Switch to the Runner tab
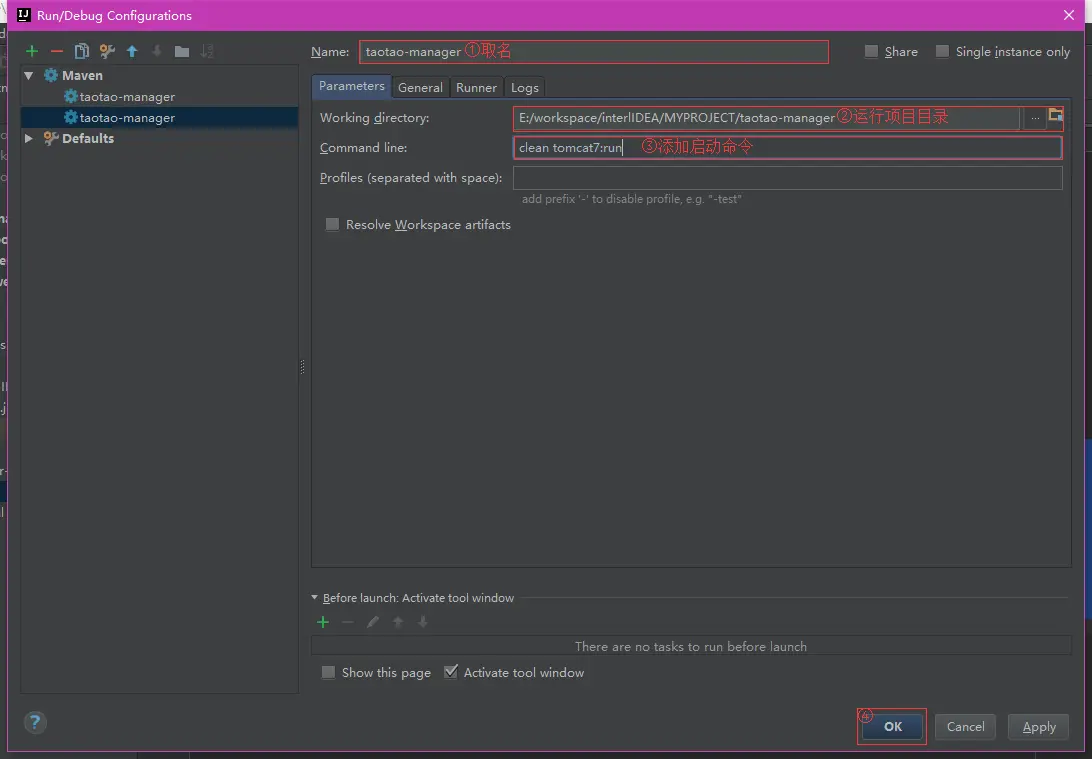Image resolution: width=1092 pixels, height=759 pixels. coord(476,87)
